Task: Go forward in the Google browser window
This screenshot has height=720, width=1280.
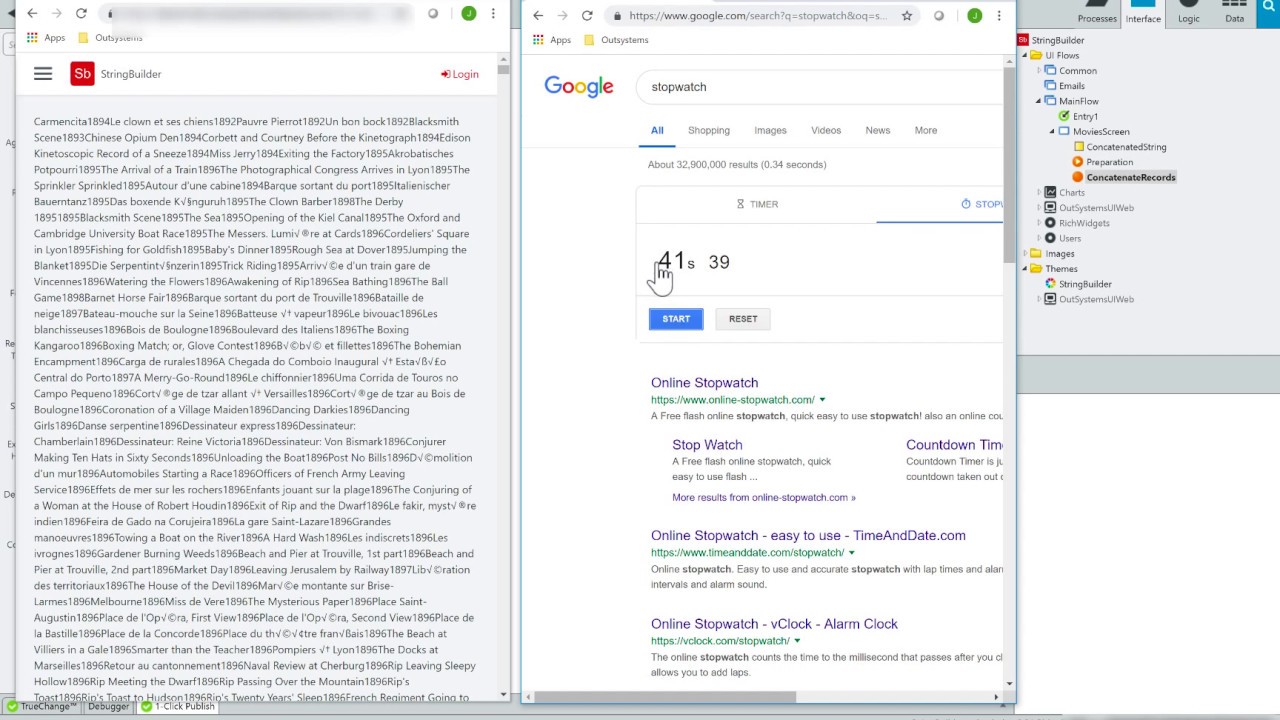Action: 562,16
